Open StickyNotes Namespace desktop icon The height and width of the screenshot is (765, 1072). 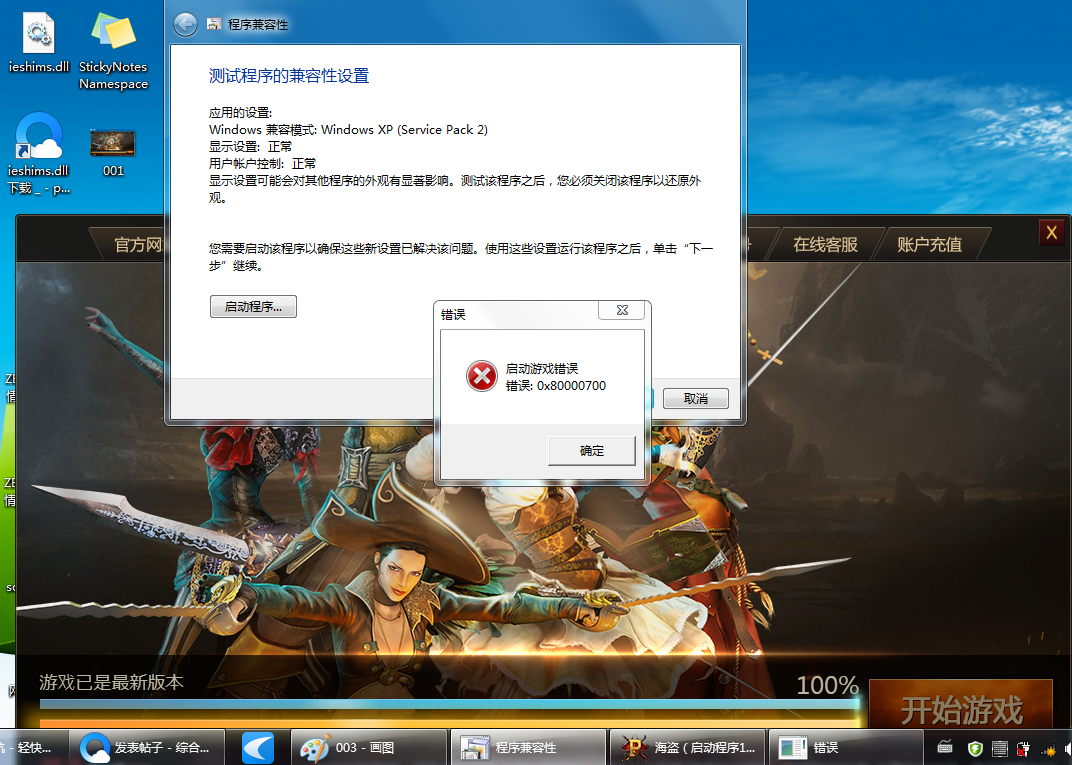(113, 51)
